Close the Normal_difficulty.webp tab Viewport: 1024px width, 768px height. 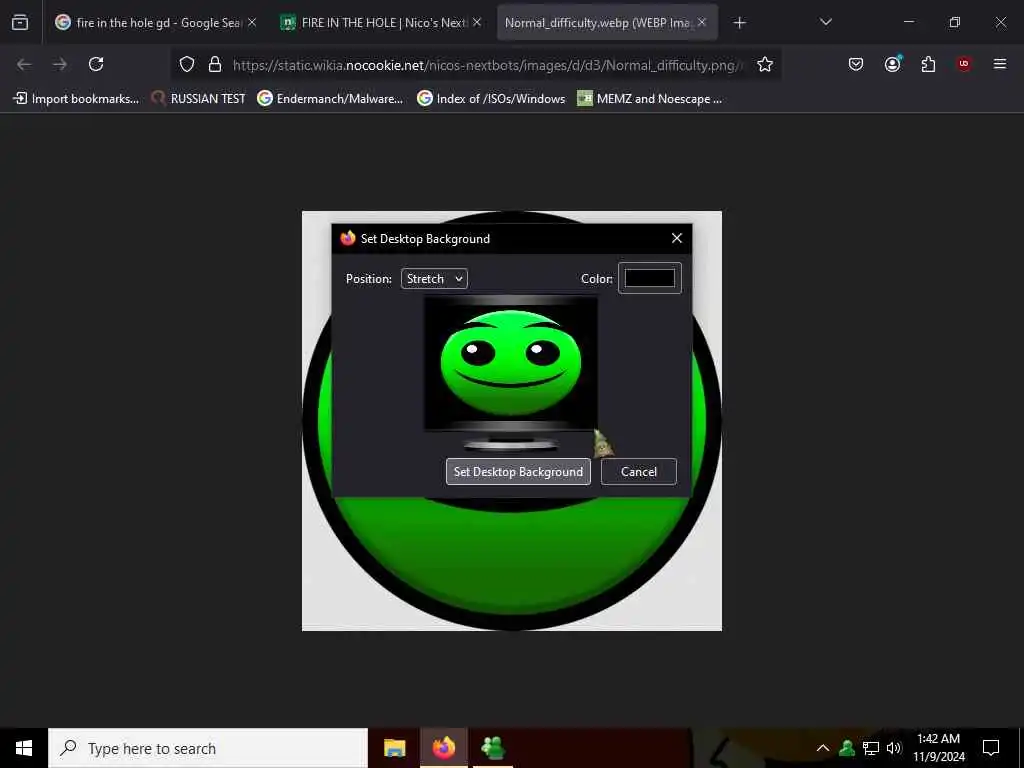click(702, 22)
